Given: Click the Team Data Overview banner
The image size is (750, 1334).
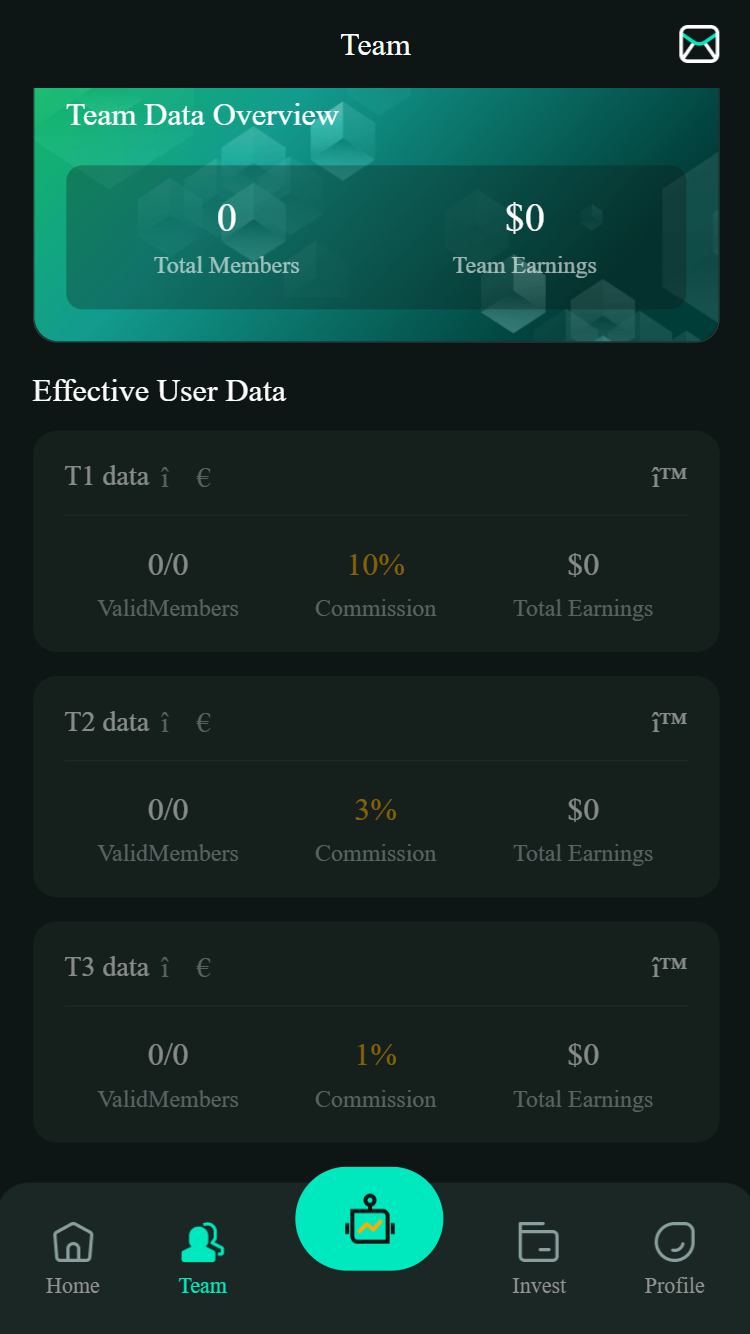Looking at the screenshot, I should pos(203,116).
